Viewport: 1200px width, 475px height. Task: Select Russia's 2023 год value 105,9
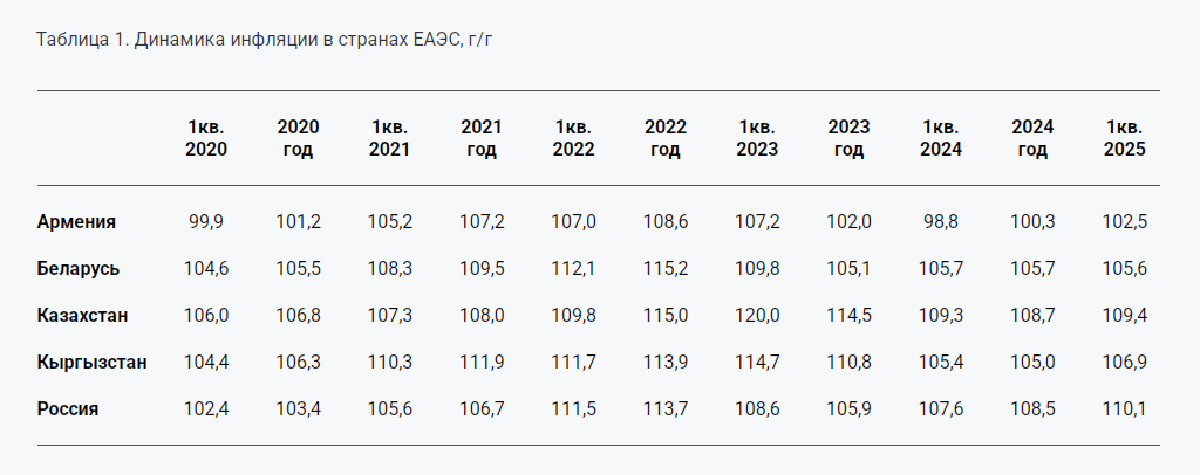[849, 409]
